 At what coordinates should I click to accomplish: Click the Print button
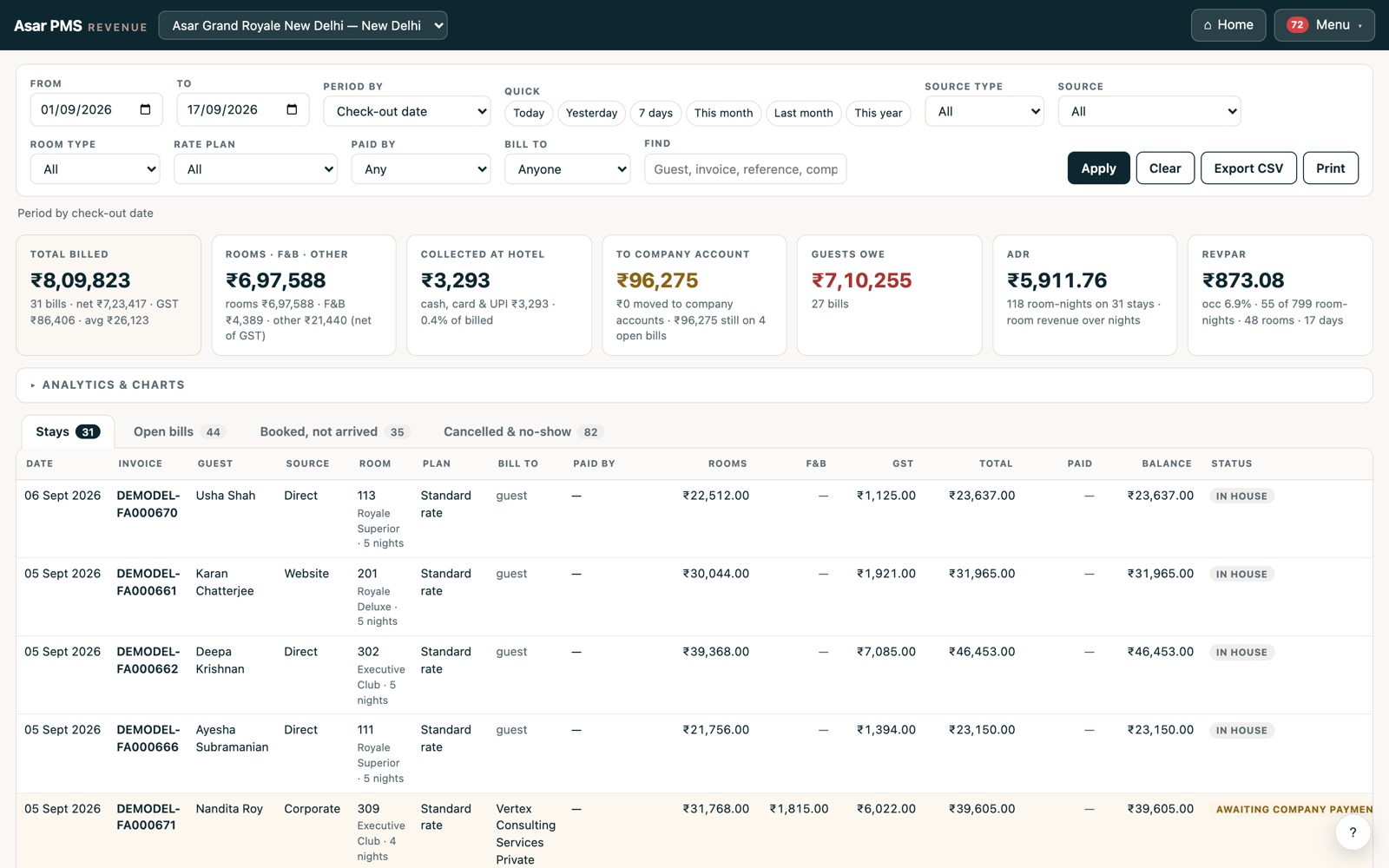(1331, 168)
